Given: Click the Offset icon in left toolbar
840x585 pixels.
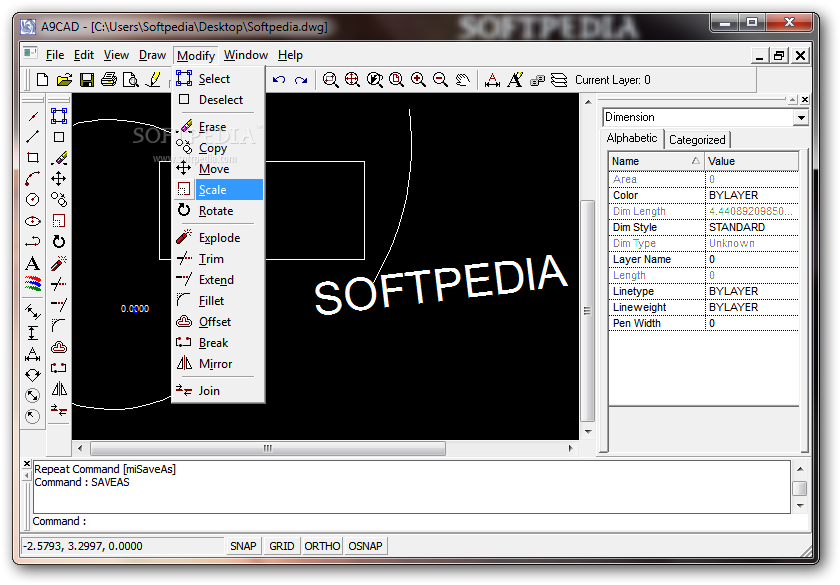Looking at the screenshot, I should coord(59,347).
